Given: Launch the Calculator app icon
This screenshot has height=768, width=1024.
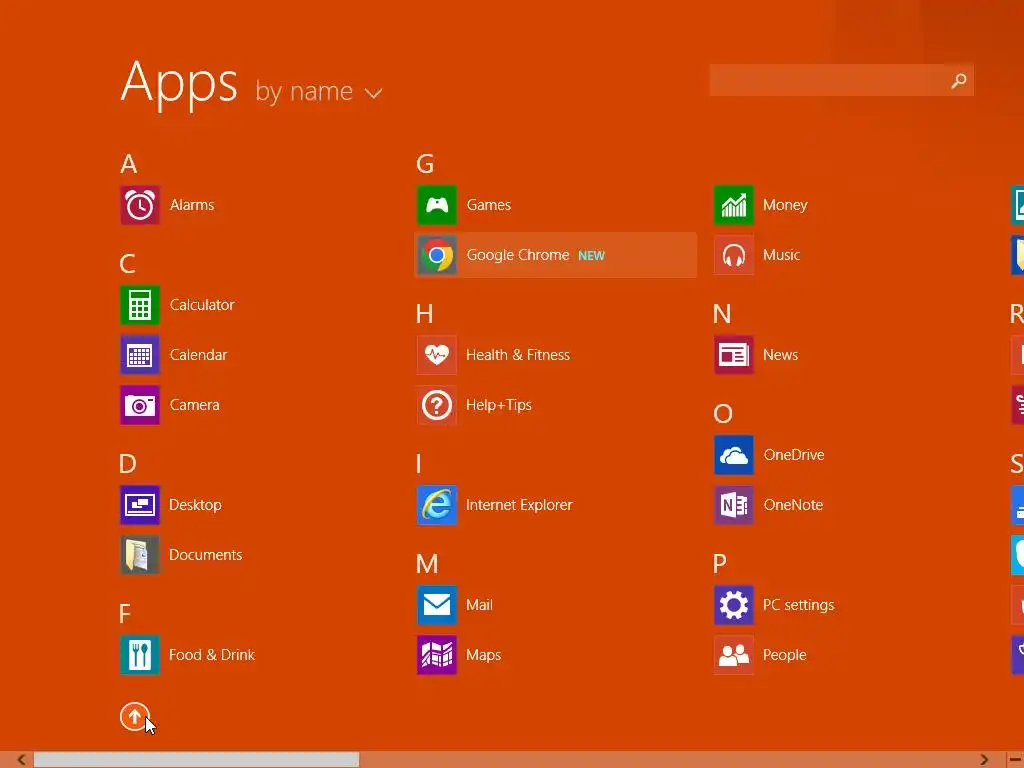Looking at the screenshot, I should (140, 305).
